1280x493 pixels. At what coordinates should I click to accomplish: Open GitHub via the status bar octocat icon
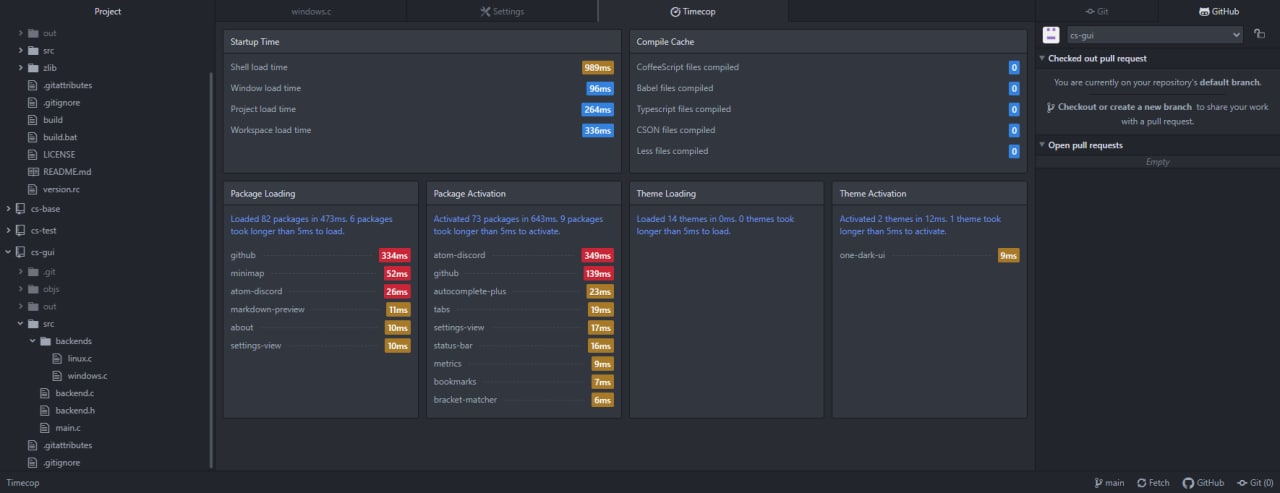tap(1188, 483)
